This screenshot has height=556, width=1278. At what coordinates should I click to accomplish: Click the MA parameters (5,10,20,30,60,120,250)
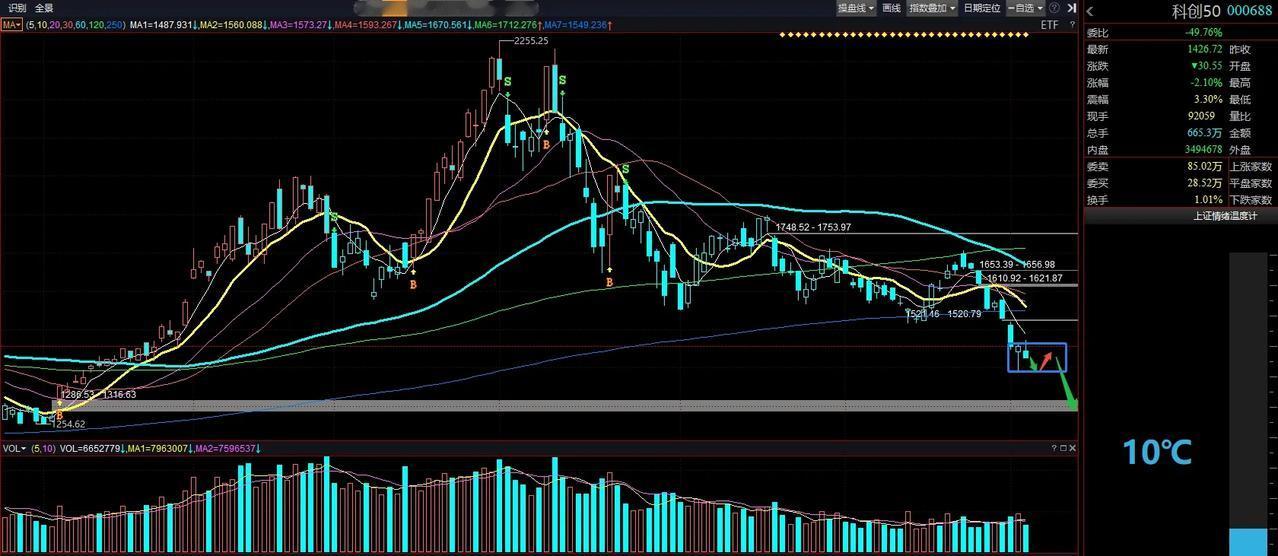[x=75, y=24]
